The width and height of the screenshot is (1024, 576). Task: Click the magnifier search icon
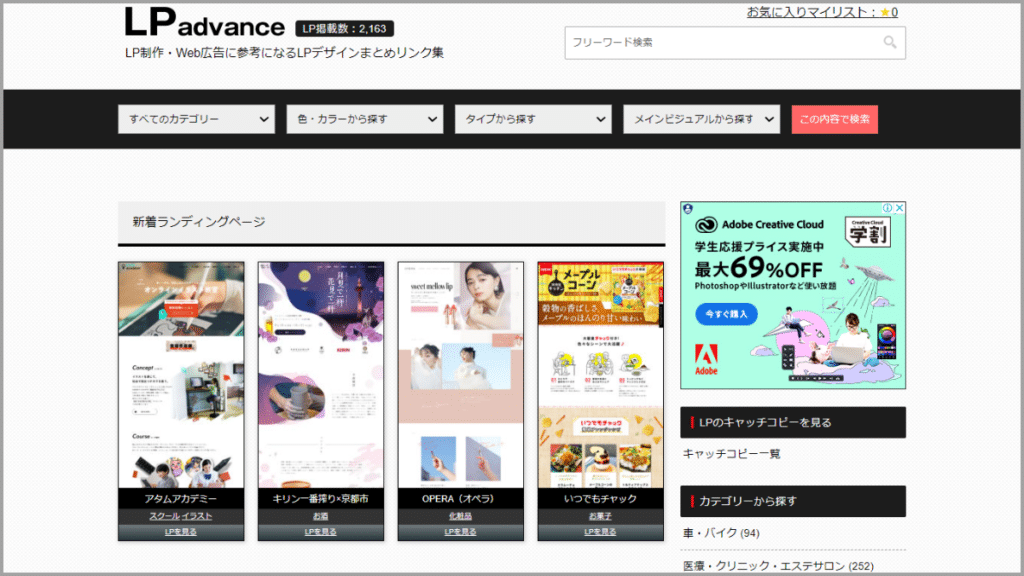[x=889, y=43]
